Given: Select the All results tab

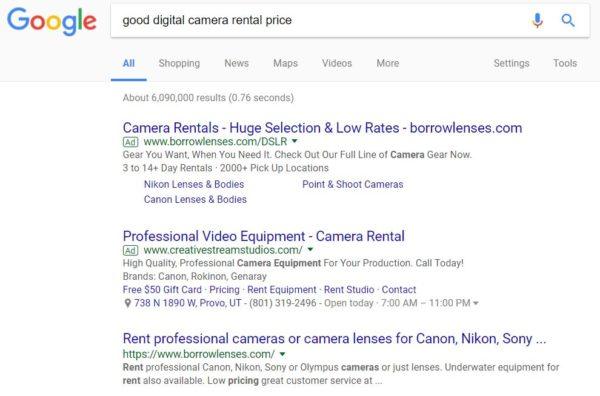Looking at the screenshot, I should [129, 63].
